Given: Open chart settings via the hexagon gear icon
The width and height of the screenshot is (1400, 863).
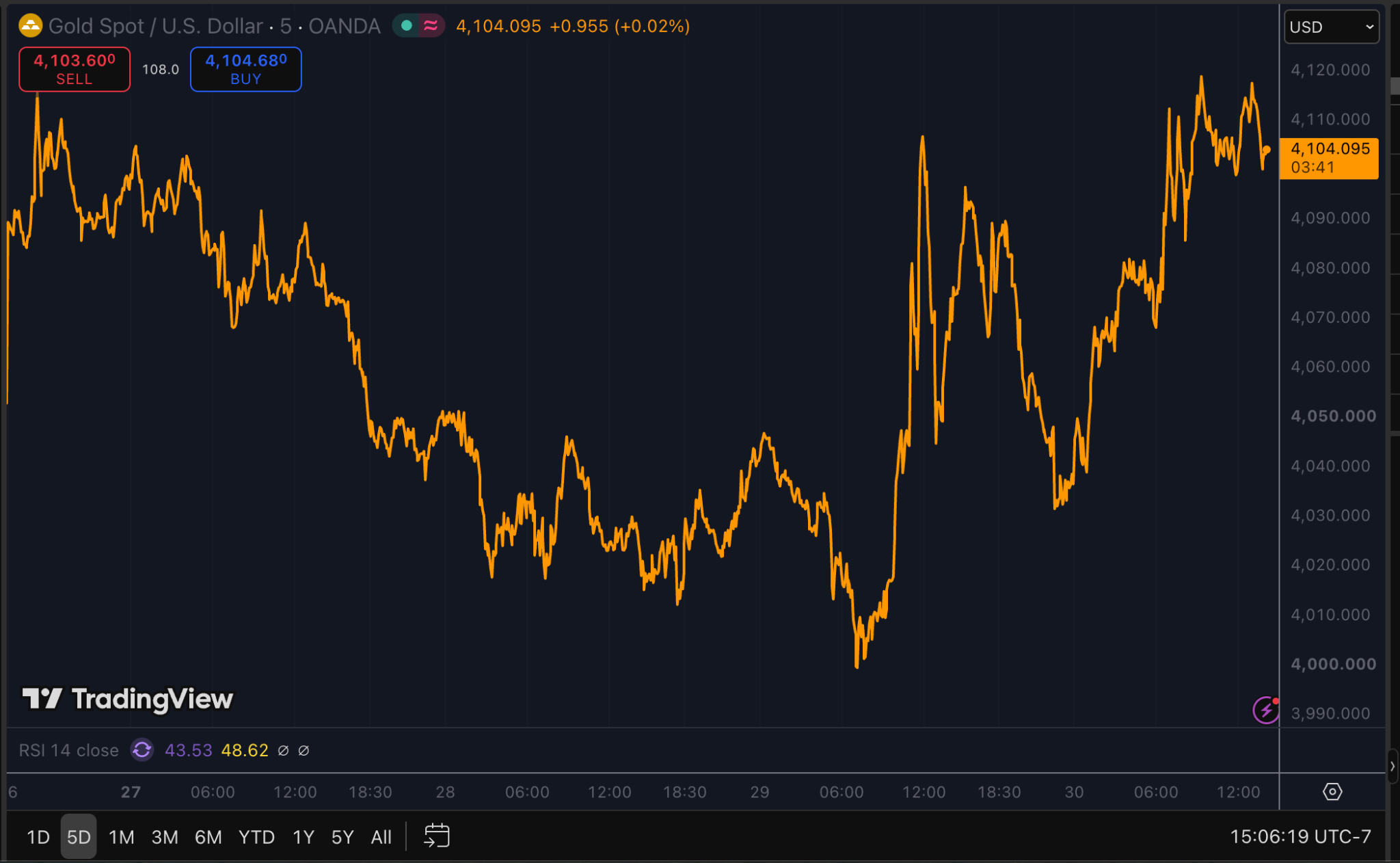Looking at the screenshot, I should (1332, 792).
